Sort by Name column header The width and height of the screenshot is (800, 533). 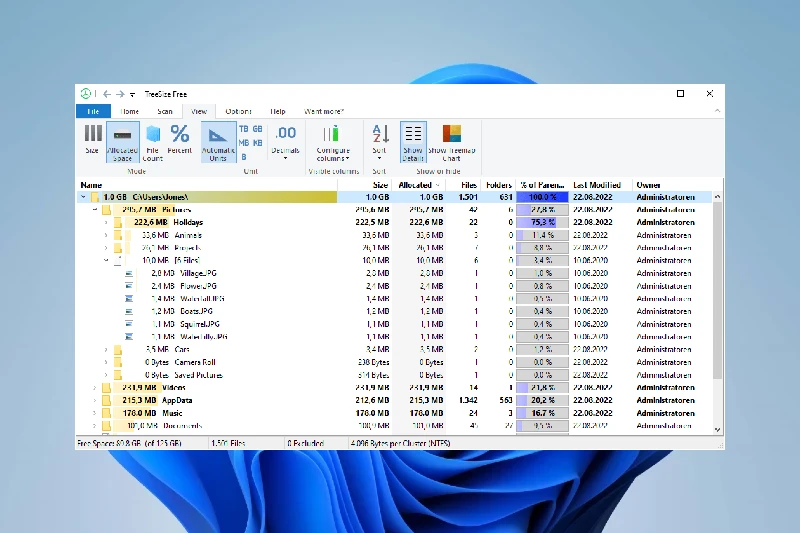pos(207,185)
